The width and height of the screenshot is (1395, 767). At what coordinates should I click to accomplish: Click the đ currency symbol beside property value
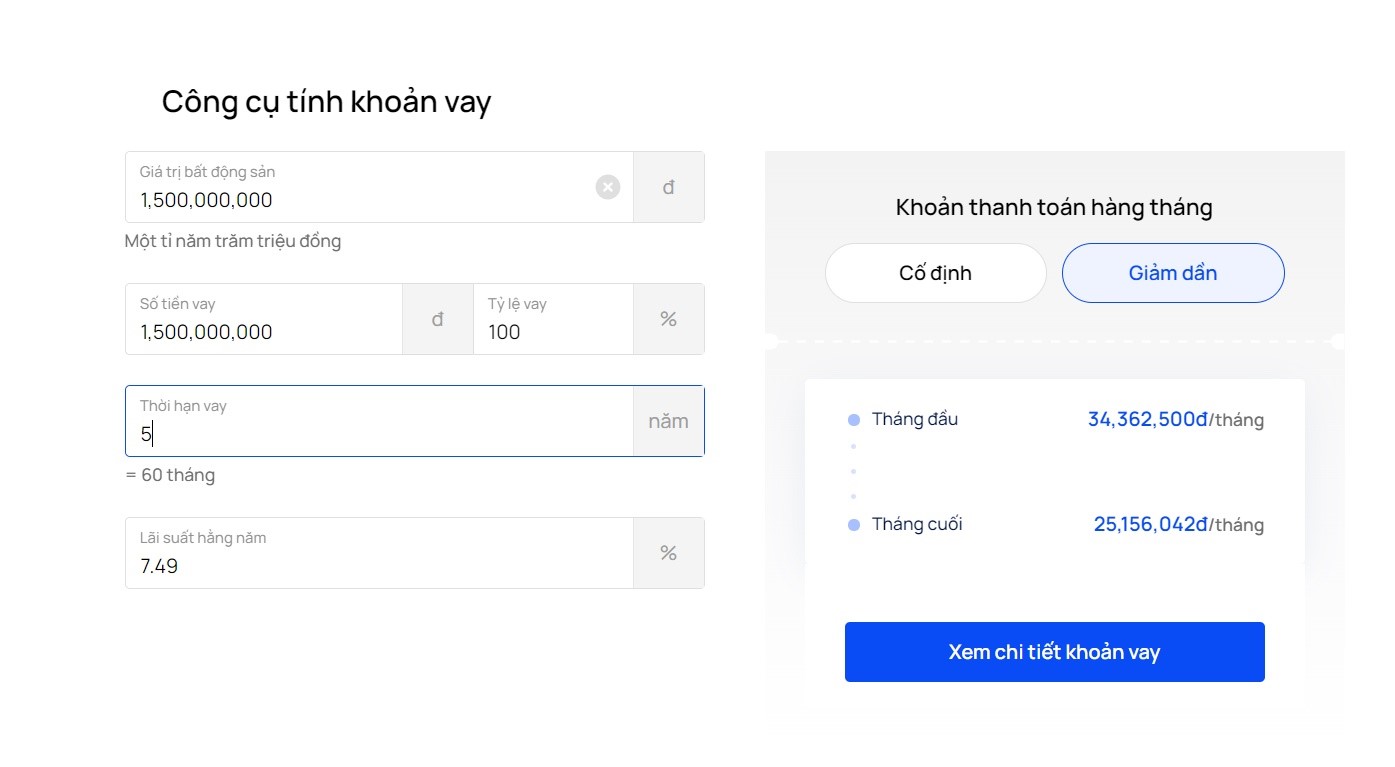pos(669,187)
